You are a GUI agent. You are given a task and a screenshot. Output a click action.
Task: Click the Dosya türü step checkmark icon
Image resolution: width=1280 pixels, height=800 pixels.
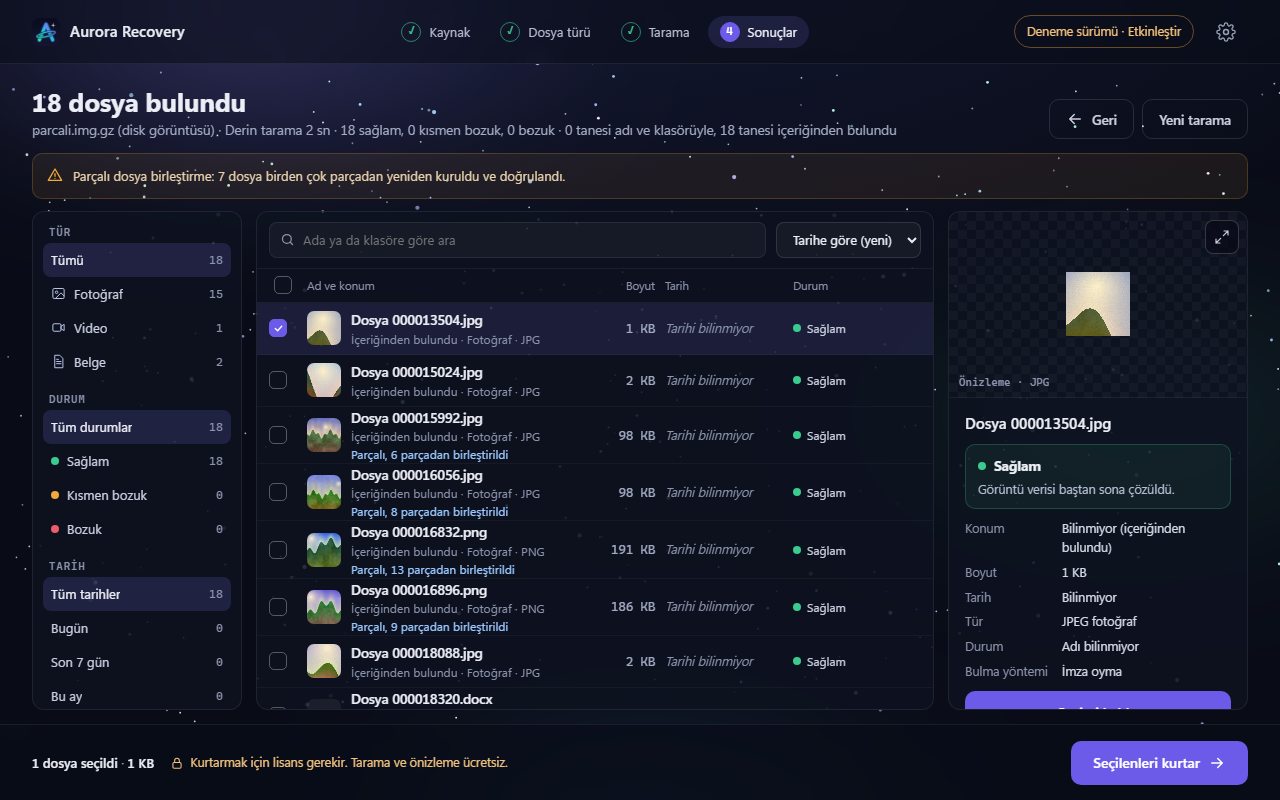point(510,32)
